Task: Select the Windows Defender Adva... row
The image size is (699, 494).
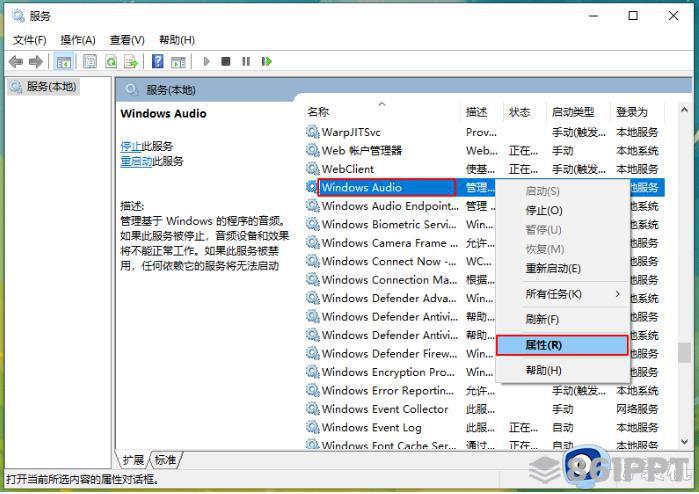Action: [x=485, y=298]
